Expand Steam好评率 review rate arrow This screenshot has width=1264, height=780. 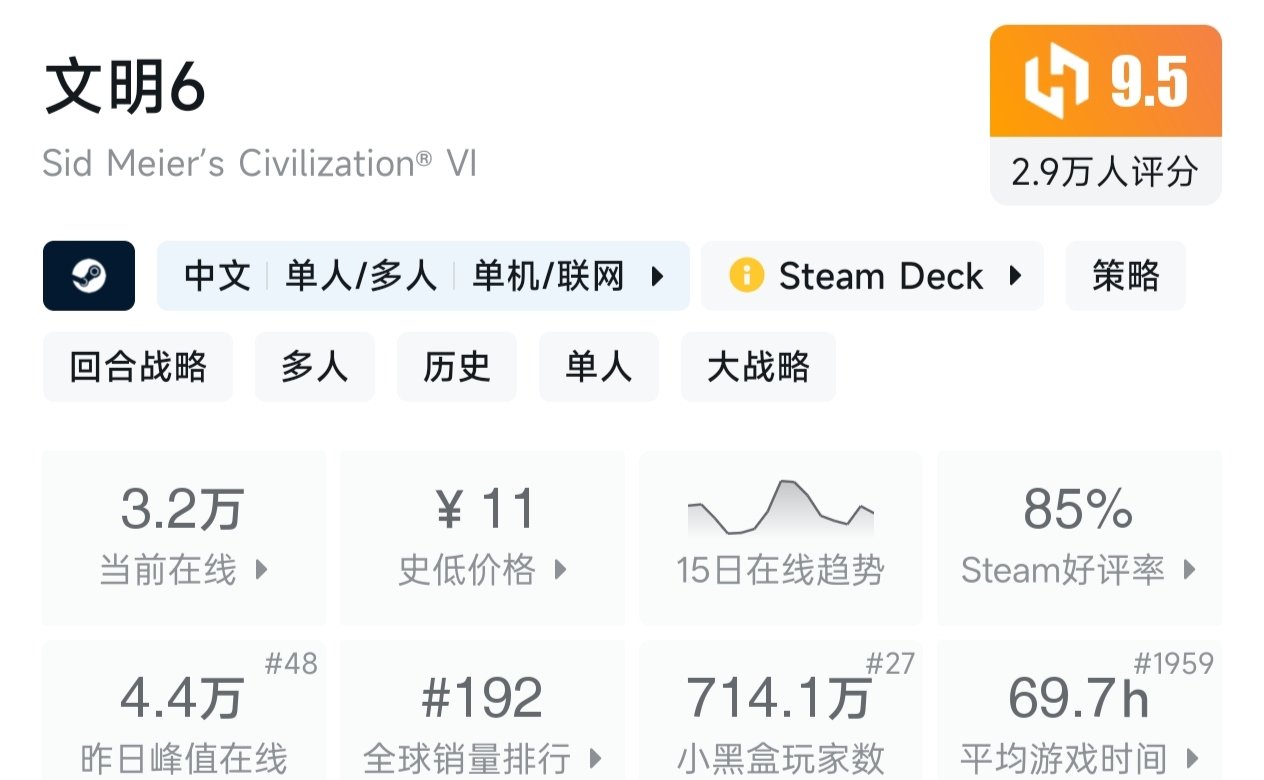pos(1189,570)
